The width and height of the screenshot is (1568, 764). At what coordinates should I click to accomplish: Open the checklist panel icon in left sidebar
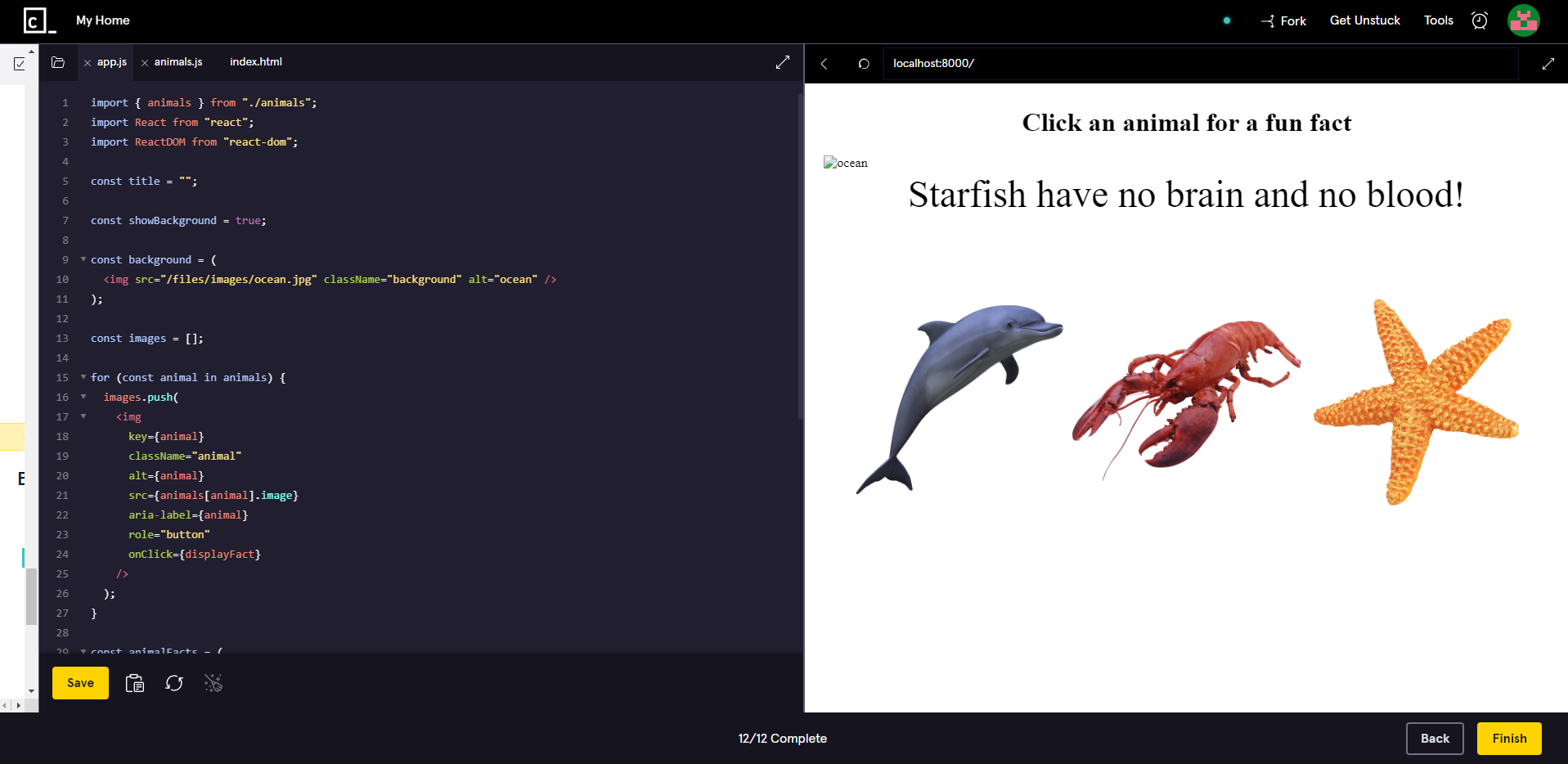[18, 62]
